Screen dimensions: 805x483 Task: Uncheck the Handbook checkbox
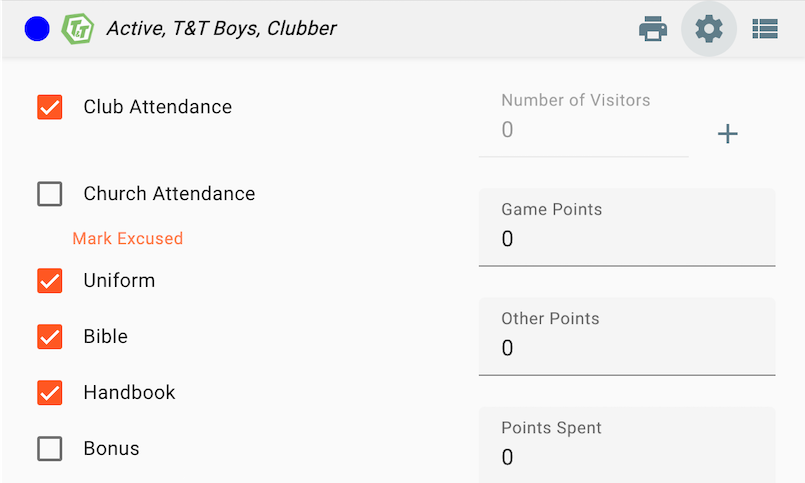[50, 393]
